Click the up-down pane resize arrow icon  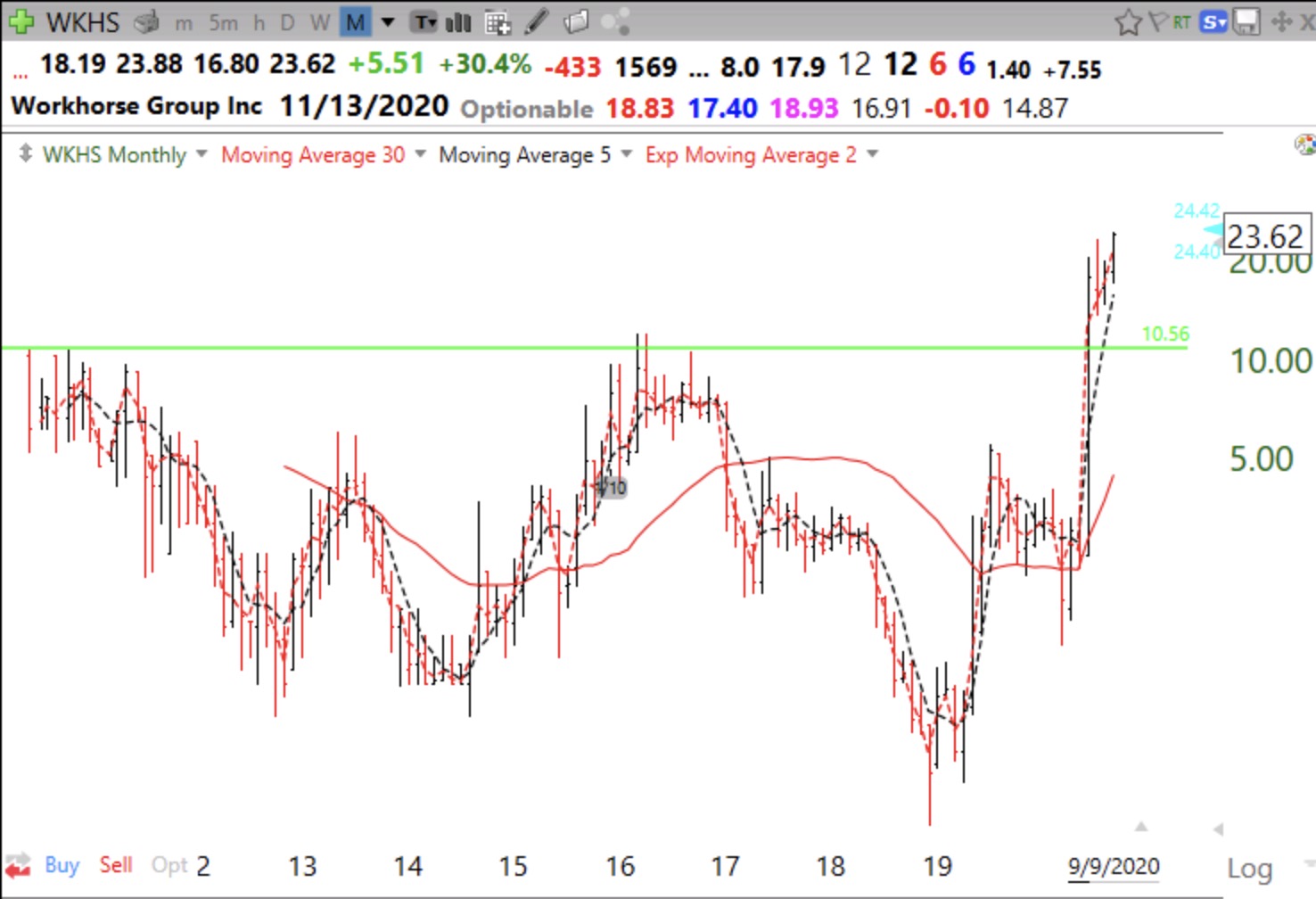pos(25,153)
